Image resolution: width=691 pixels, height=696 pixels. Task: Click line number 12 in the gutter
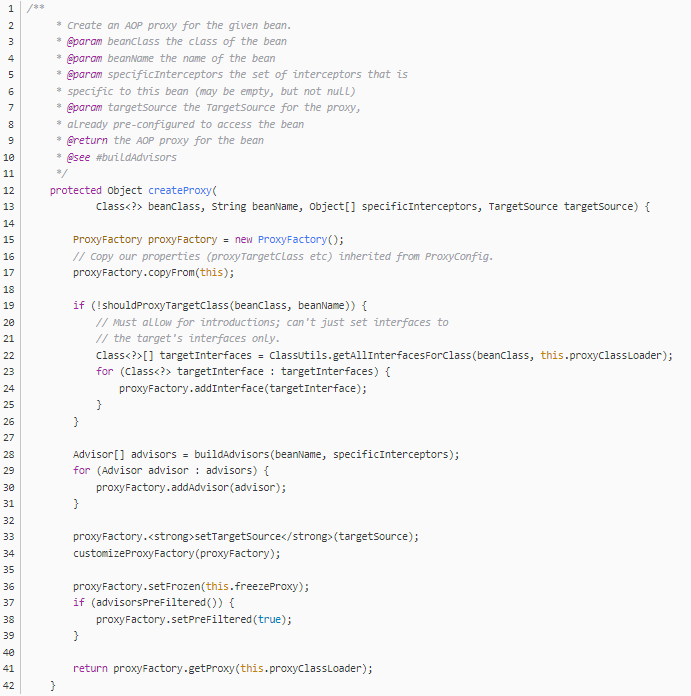[11, 190]
